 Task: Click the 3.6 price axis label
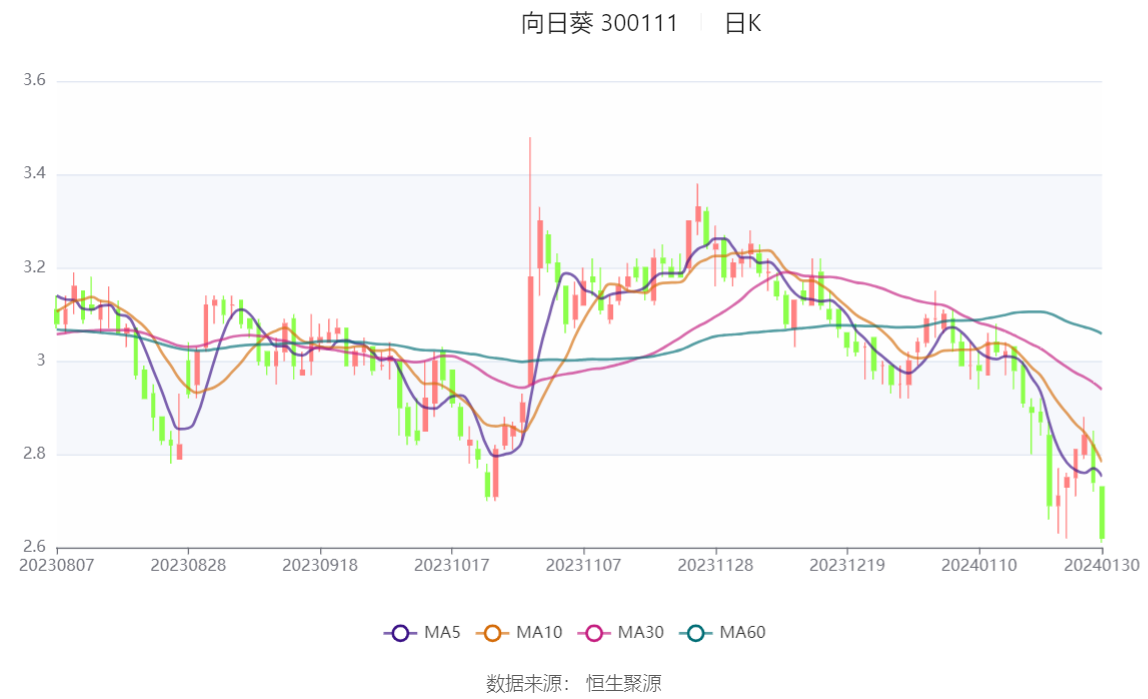click(x=34, y=81)
